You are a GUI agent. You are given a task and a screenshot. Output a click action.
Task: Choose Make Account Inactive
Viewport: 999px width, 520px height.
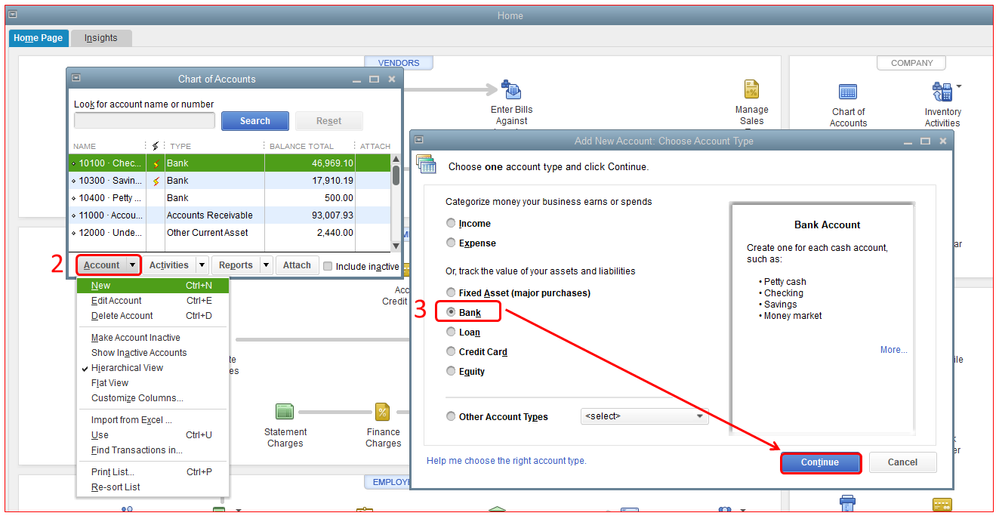click(x=152, y=338)
